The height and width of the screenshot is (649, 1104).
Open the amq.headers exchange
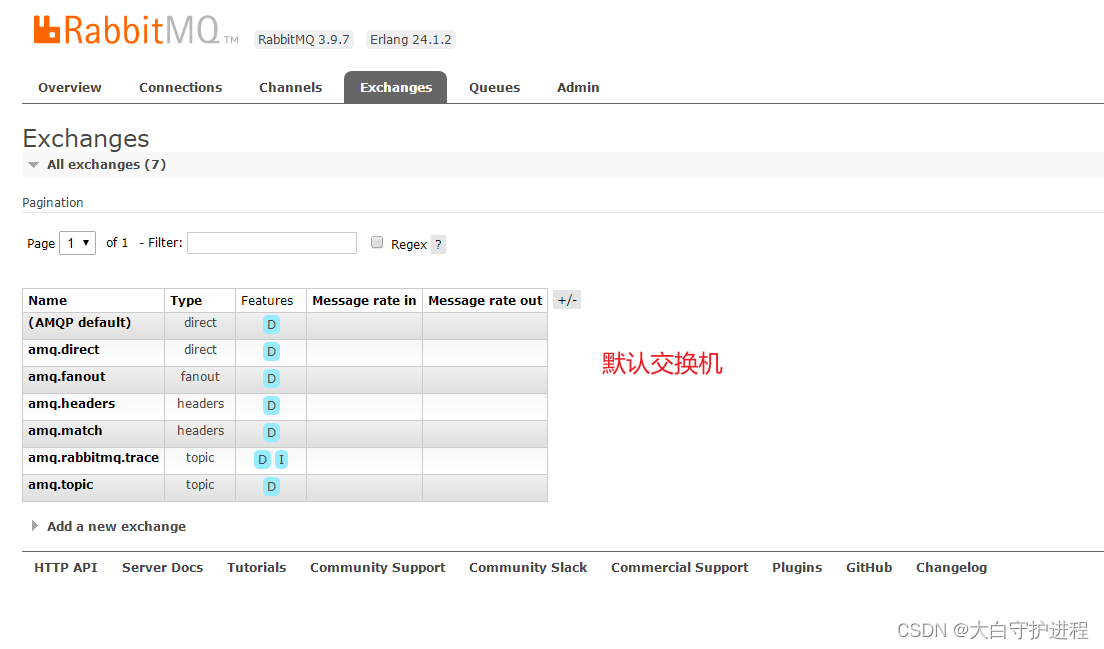(x=71, y=403)
